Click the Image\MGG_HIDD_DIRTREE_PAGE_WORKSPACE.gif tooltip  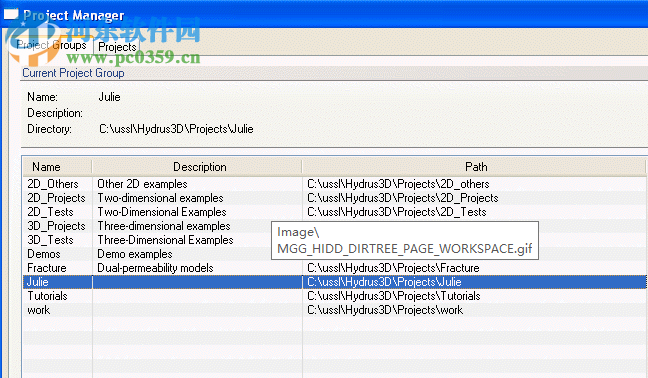405,240
